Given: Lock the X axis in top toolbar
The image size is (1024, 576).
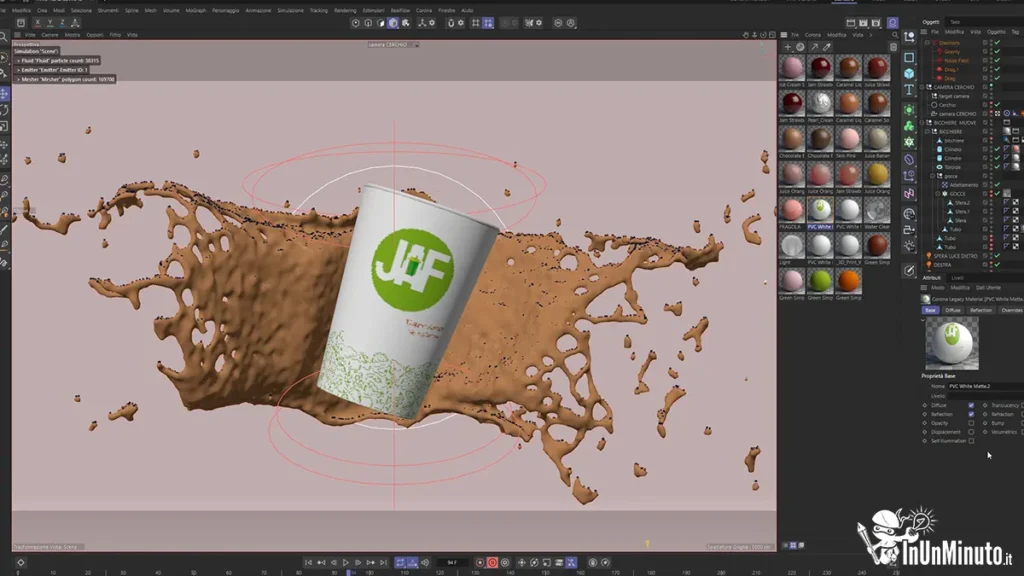Looking at the screenshot, I should (x=37, y=23).
